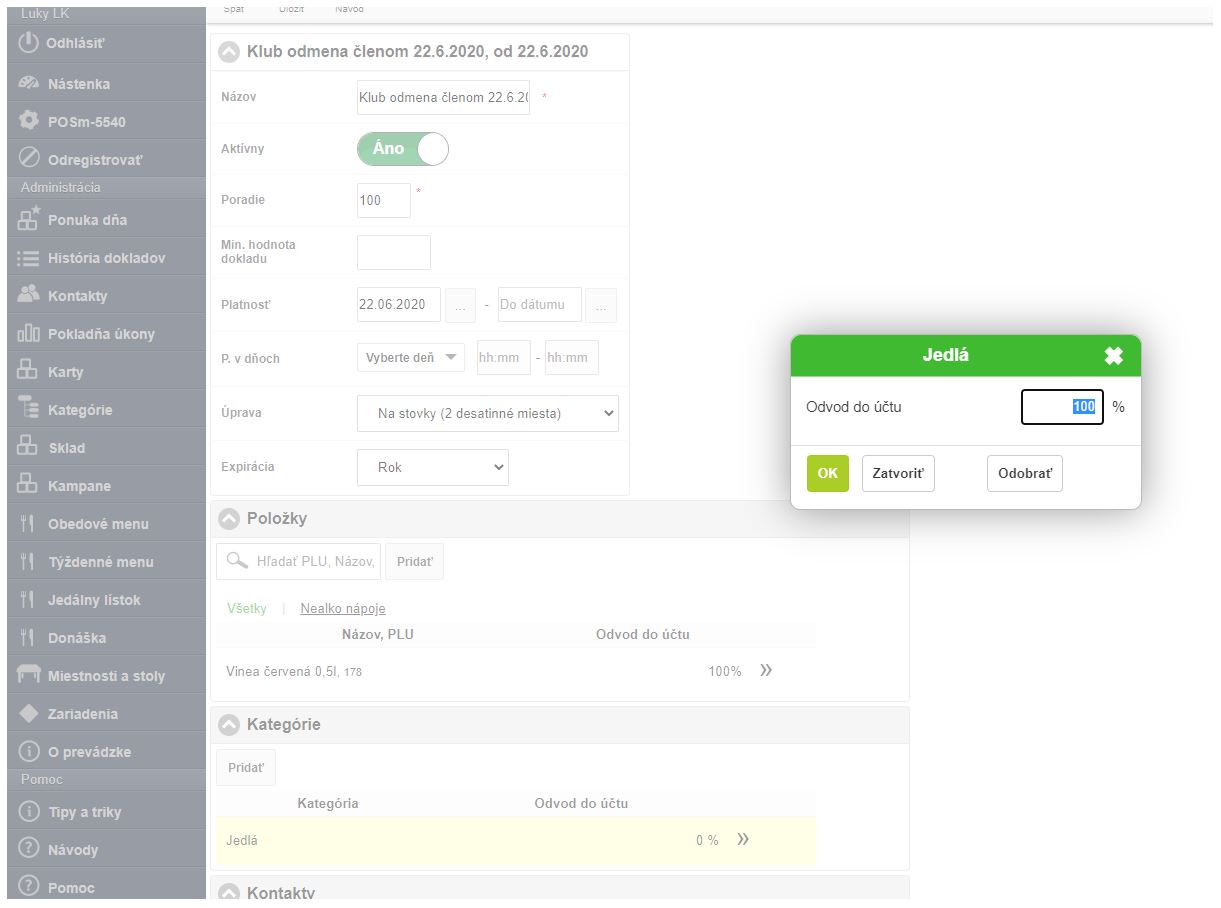Click the Hľadať PLU search field
Image resolution: width=1221 pixels, height=908 pixels.
[x=311, y=562]
